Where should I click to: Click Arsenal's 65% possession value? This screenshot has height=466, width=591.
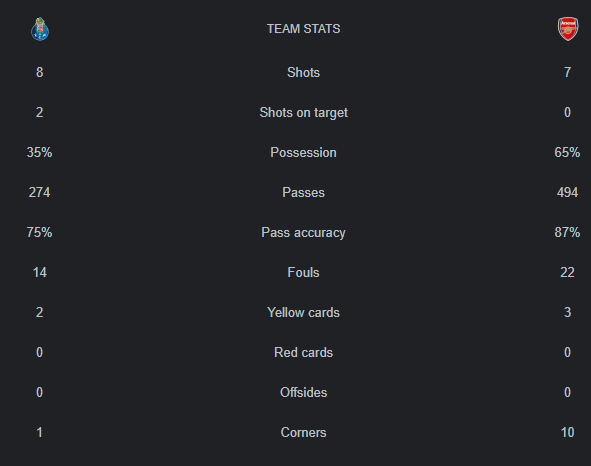tap(567, 153)
